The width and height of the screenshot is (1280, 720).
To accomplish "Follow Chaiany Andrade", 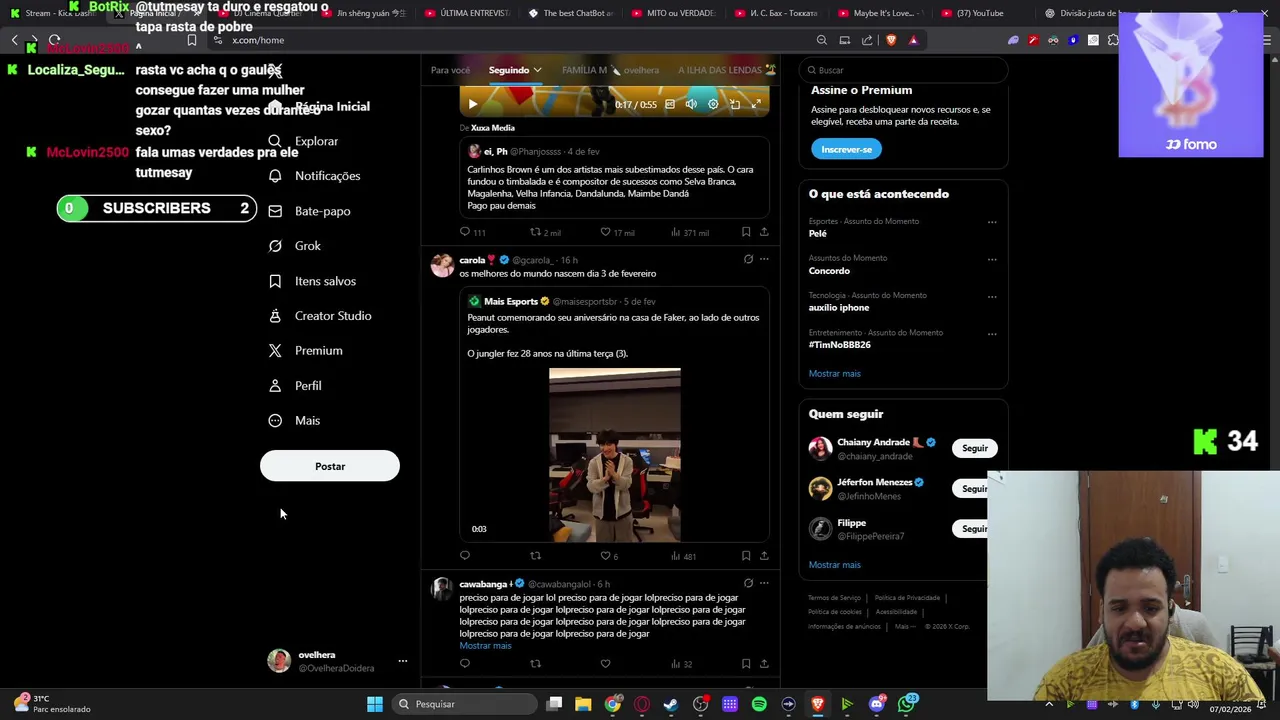I will click(x=975, y=448).
